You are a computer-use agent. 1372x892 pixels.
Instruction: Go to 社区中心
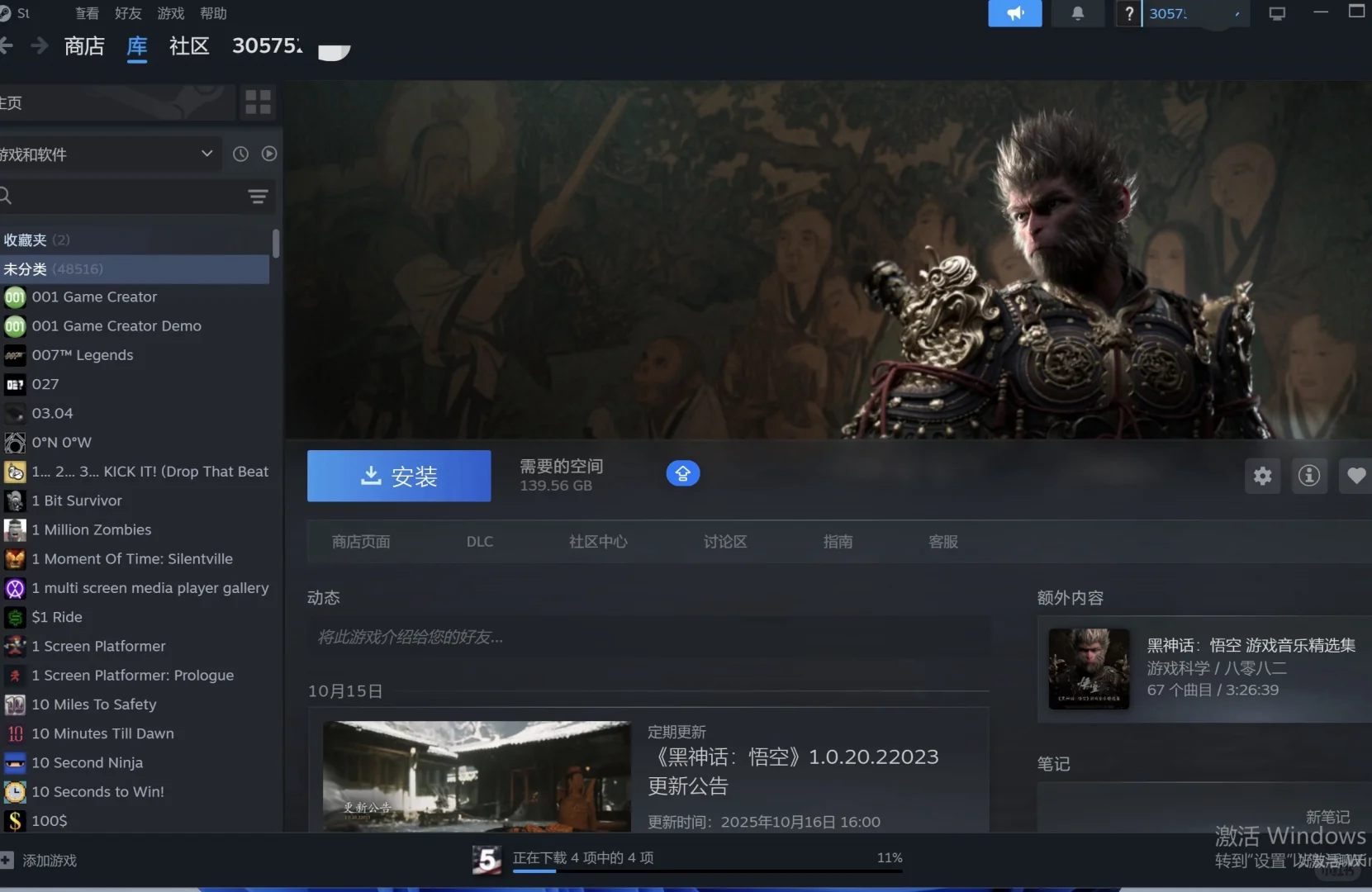click(598, 542)
